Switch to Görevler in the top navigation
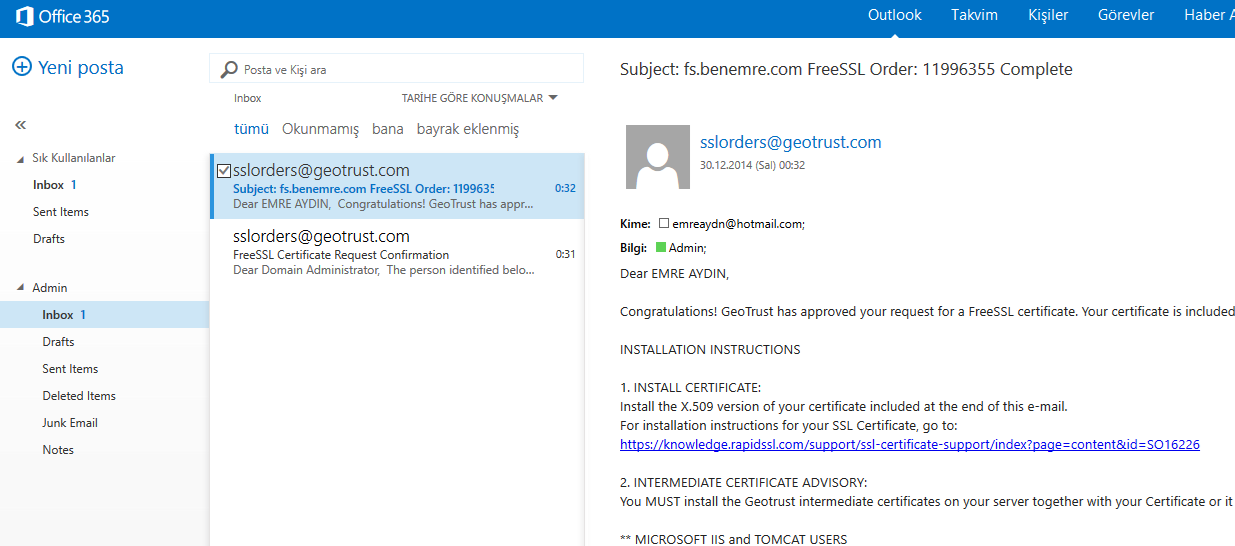Screen dimensions: 1235x546 coord(1126,15)
